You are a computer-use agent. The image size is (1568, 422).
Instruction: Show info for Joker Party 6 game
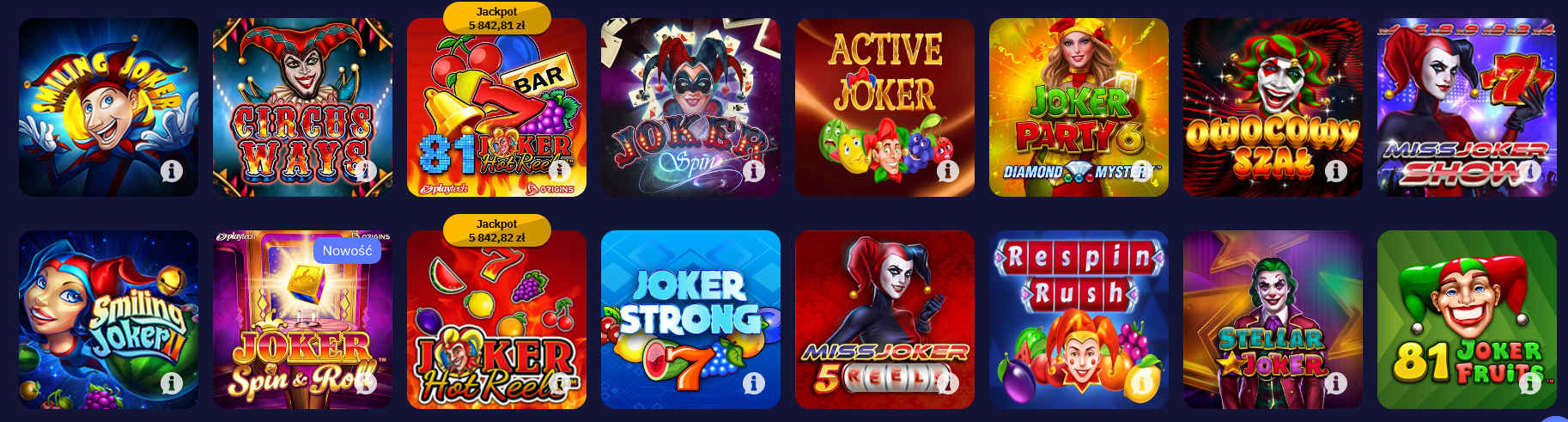point(1142,171)
